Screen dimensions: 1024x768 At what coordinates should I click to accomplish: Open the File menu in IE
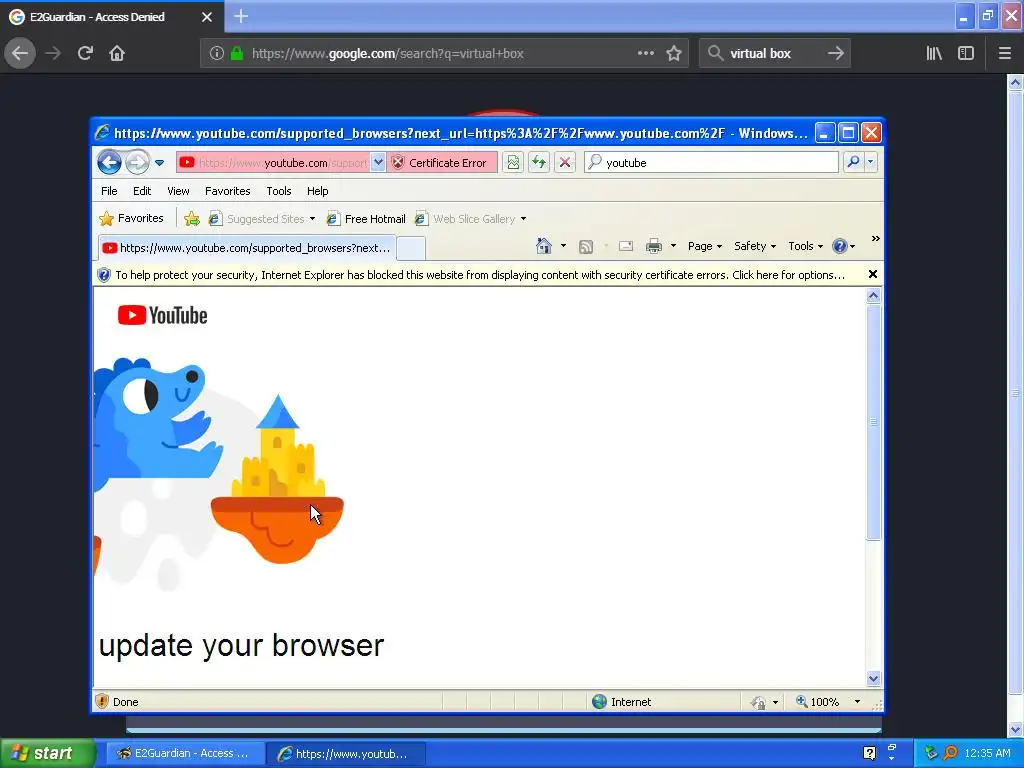tap(109, 191)
